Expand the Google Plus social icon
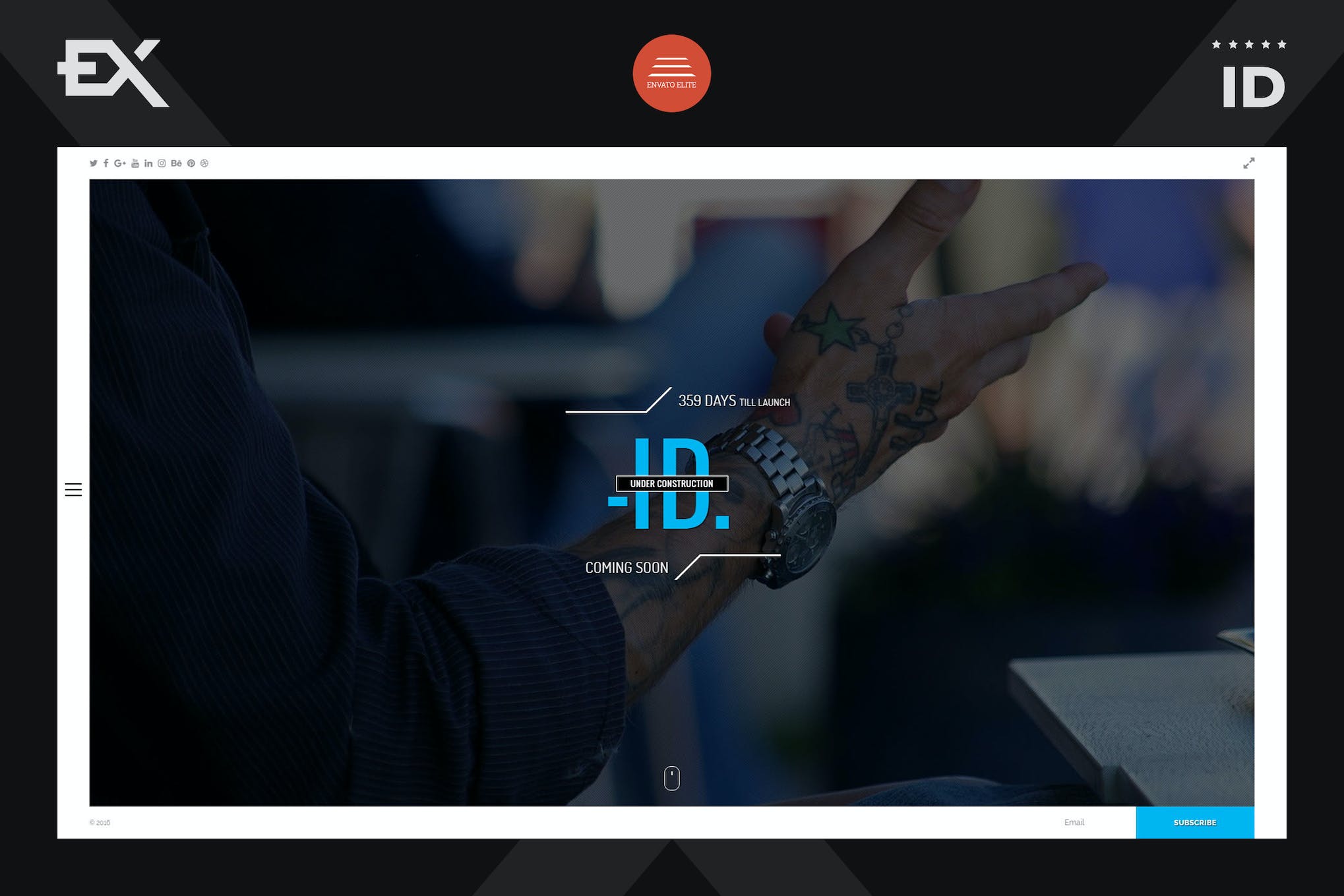Viewport: 1344px width, 896px height. (121, 163)
